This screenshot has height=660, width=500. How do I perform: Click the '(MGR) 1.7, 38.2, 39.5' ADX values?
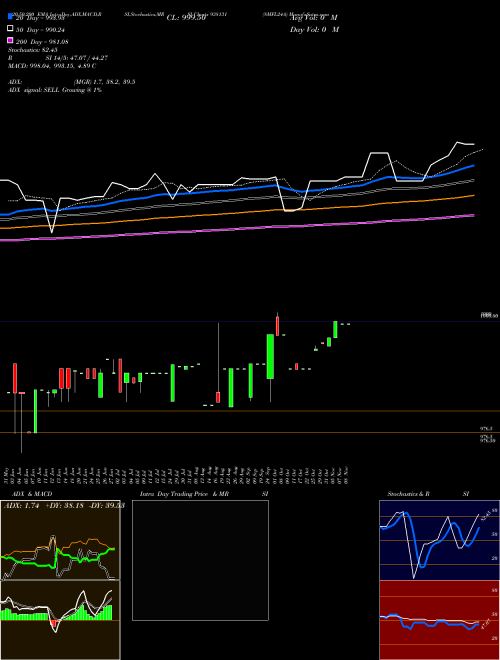104,82
